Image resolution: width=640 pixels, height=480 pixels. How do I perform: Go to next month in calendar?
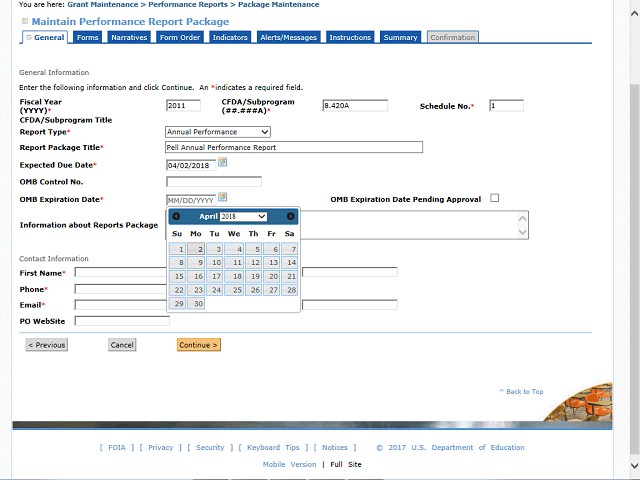(290, 216)
